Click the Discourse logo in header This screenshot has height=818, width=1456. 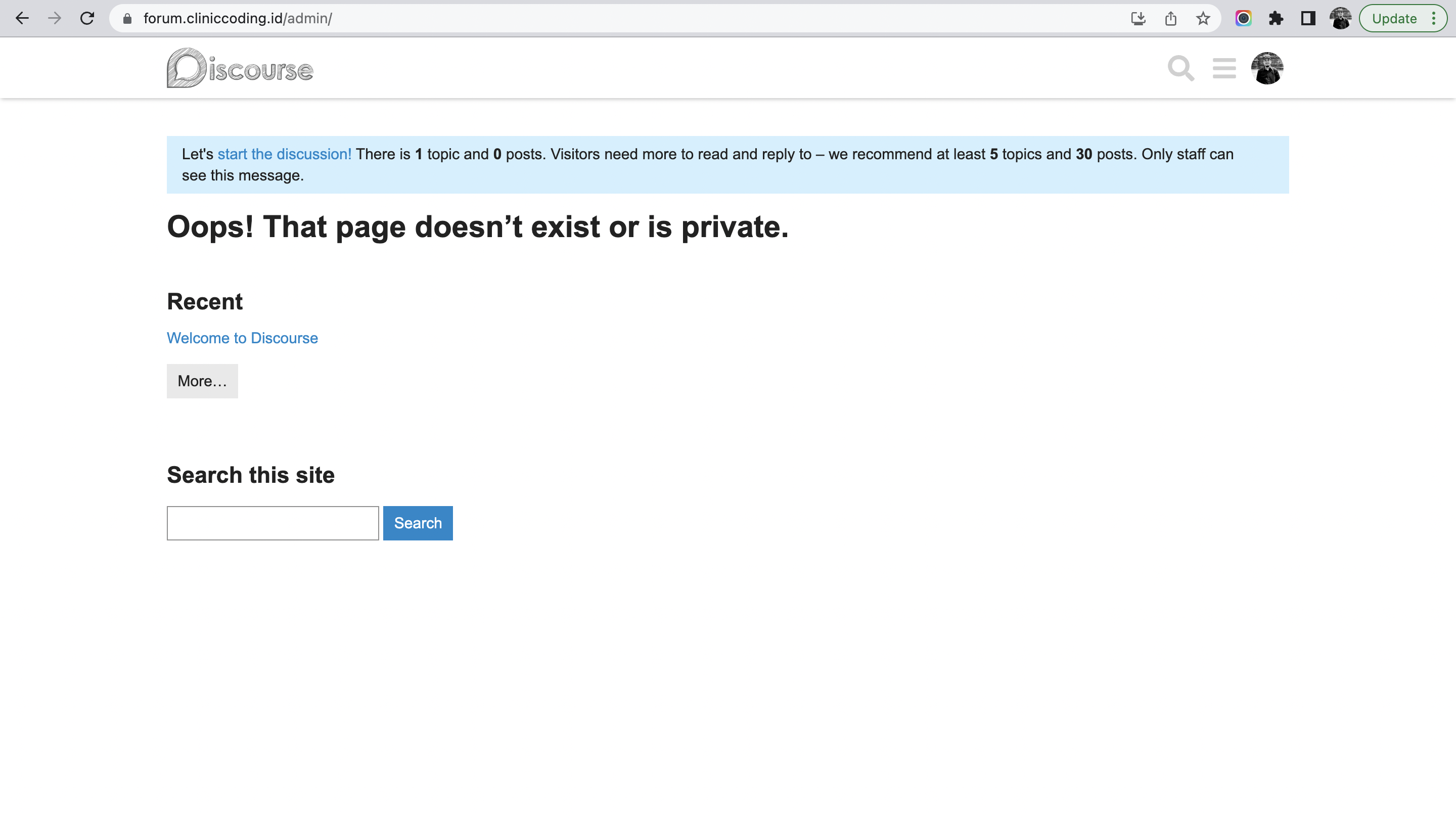click(240, 68)
